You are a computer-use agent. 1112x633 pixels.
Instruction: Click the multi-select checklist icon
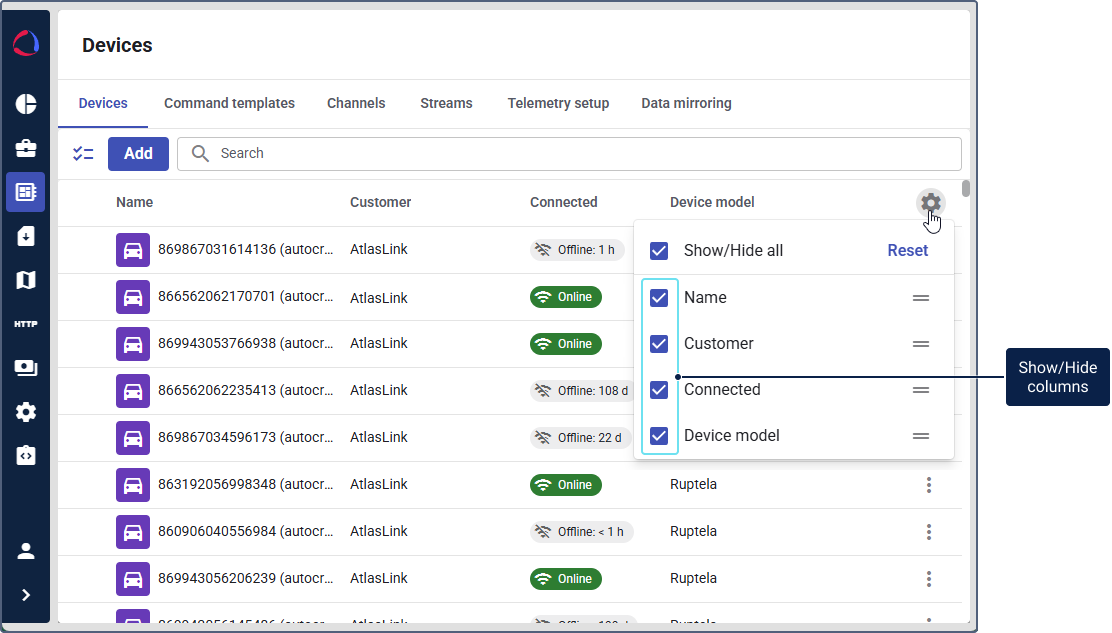tap(83, 154)
